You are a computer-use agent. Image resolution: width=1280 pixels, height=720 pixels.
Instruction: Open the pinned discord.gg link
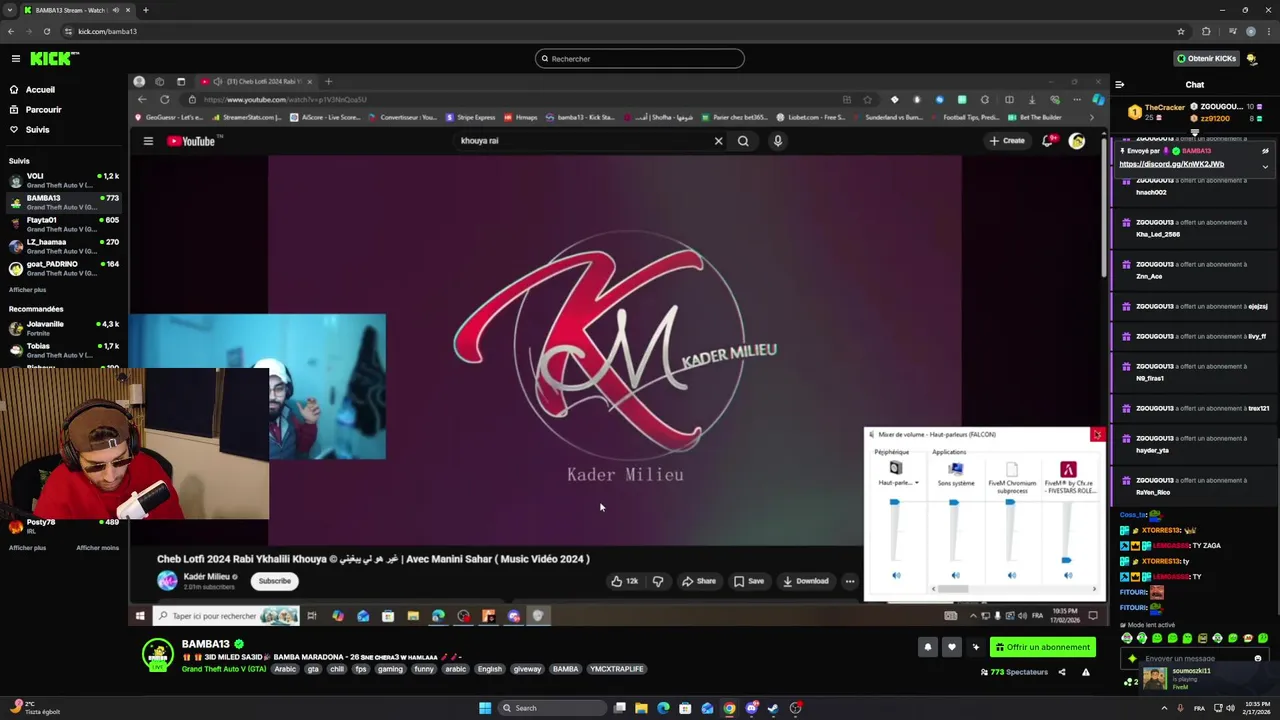1171,164
